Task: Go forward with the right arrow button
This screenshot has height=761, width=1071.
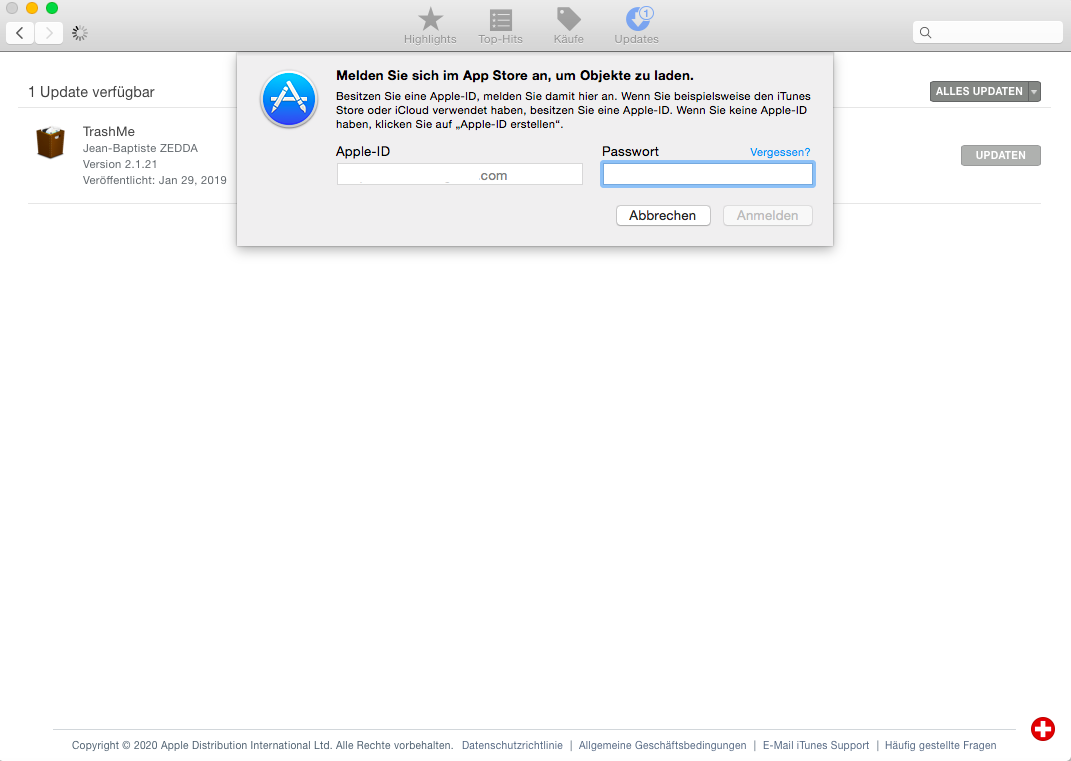Action: pyautogui.click(x=49, y=33)
